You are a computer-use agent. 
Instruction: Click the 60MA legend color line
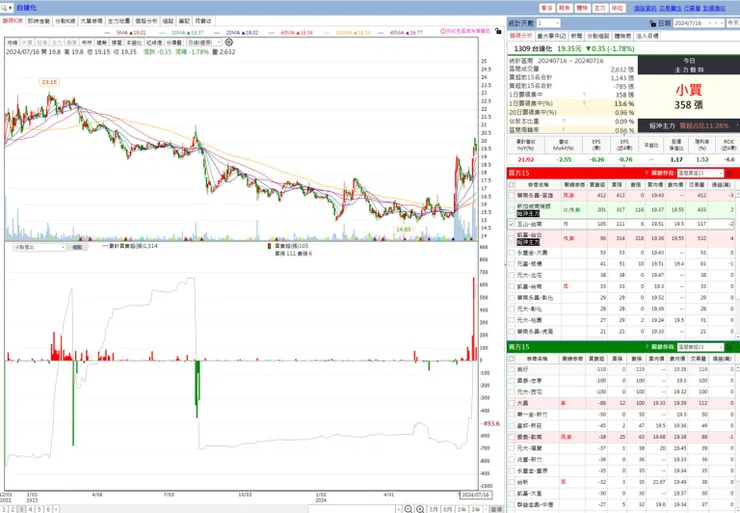271,33
